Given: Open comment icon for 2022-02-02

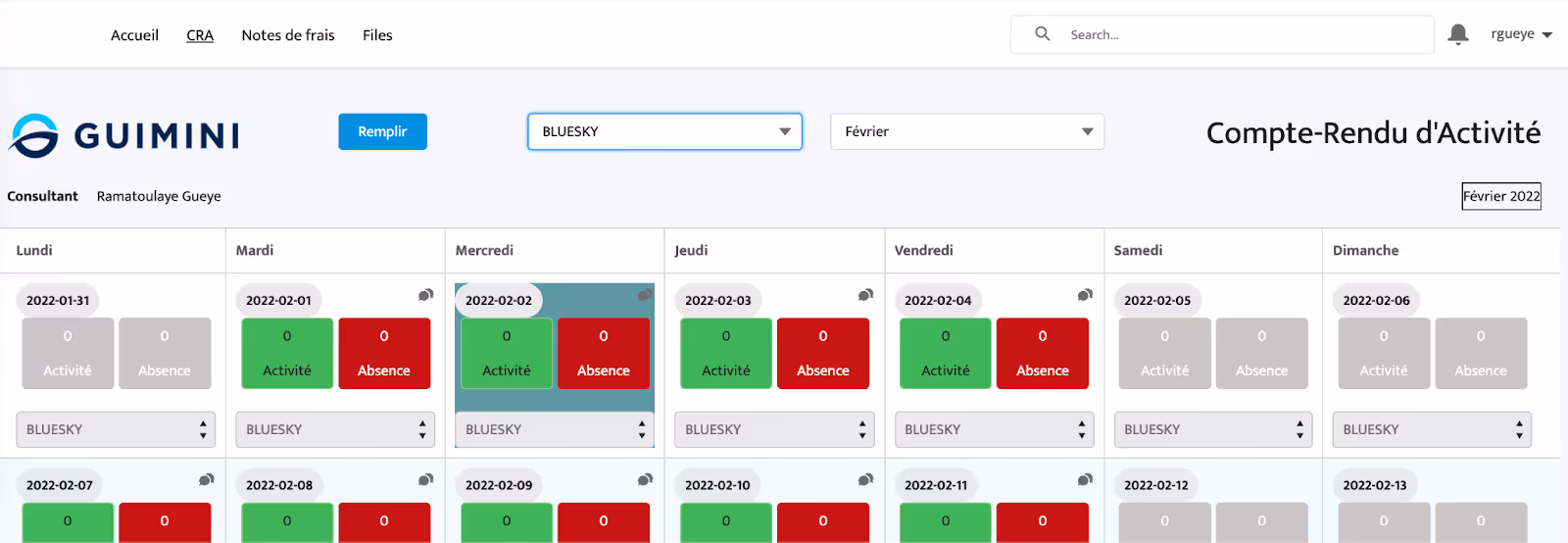Looking at the screenshot, I should 645,295.
